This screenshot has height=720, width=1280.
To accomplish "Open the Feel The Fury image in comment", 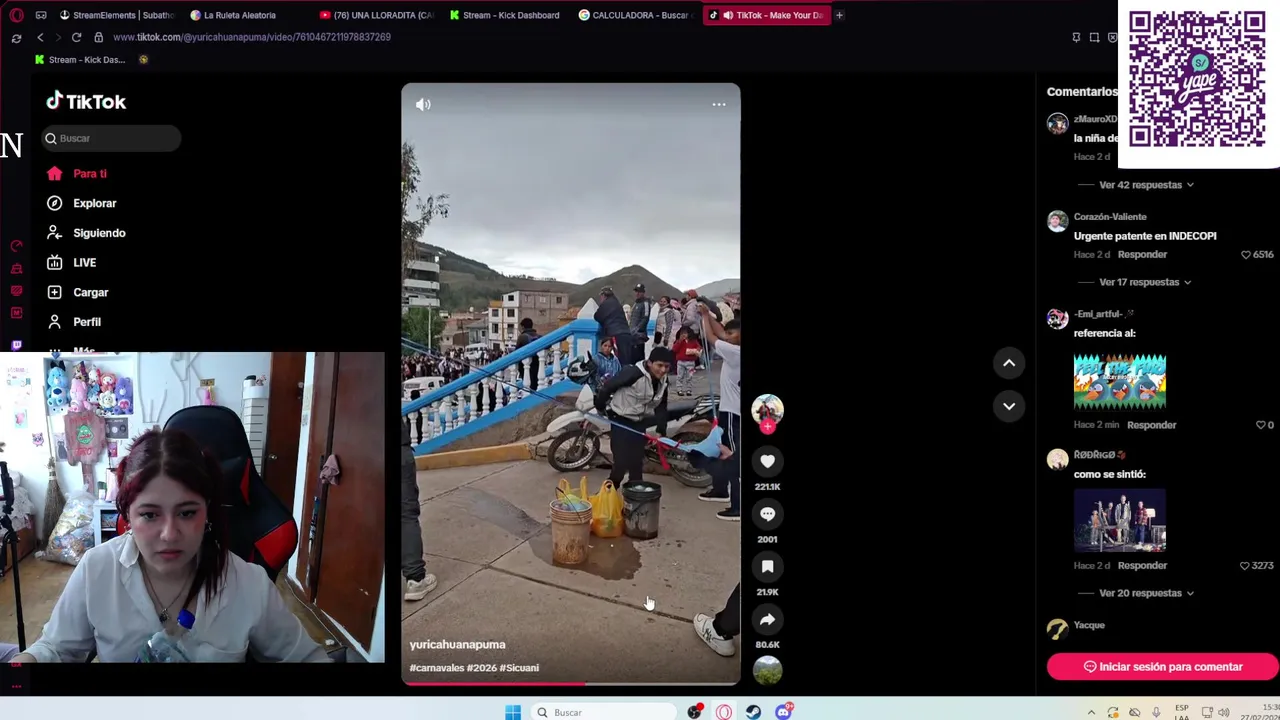I will pos(1120,381).
